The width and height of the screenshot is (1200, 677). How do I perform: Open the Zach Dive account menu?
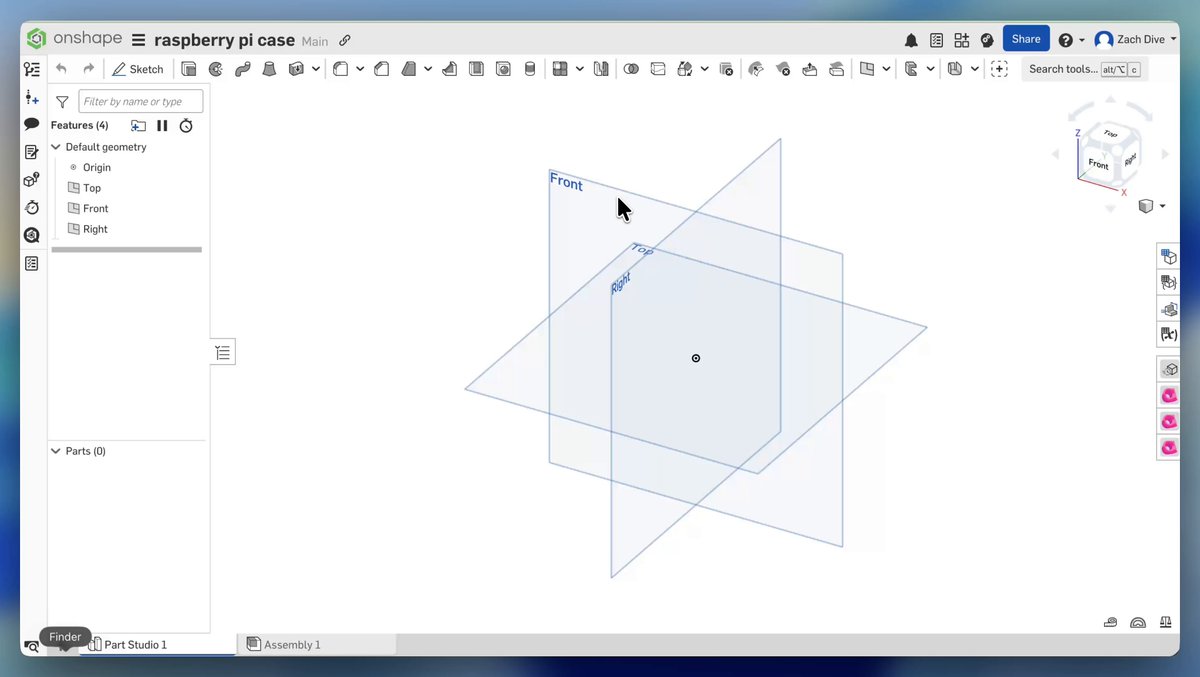coord(1135,40)
